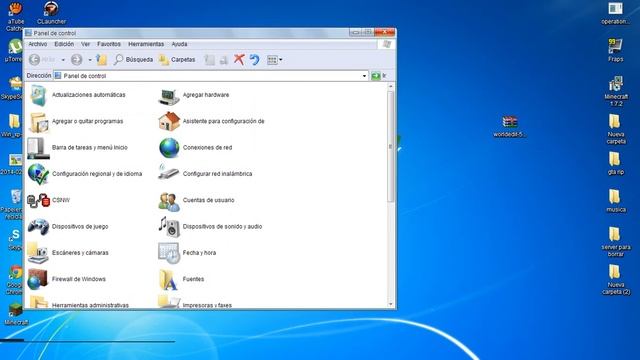Image resolution: width=640 pixels, height=360 pixels.
Task: Select Google Chrome desktop icon
Action: tap(15, 280)
